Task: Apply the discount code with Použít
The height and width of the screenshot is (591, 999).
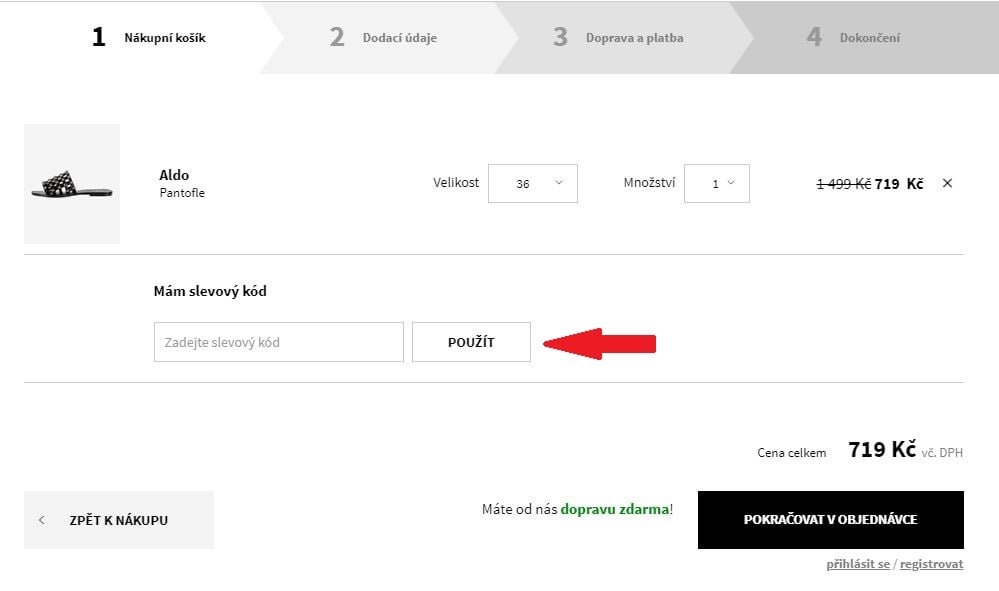Action: tap(471, 342)
